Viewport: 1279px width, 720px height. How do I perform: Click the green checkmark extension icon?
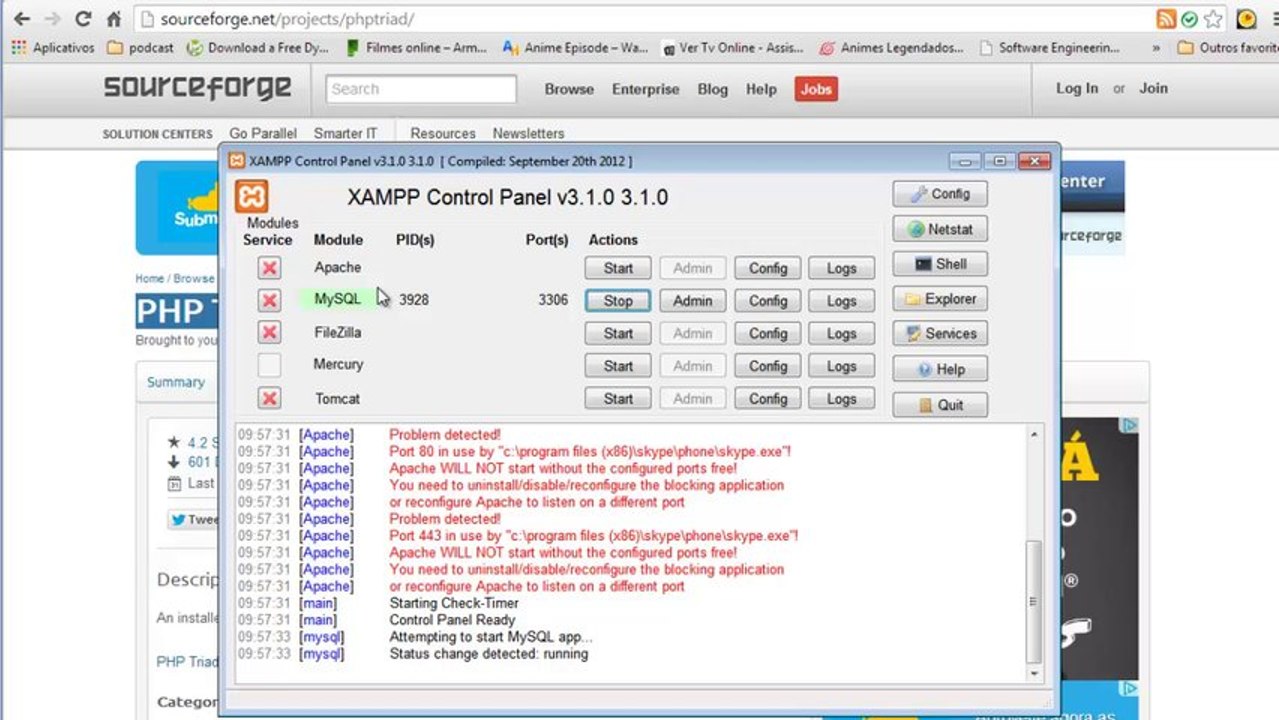point(1189,19)
